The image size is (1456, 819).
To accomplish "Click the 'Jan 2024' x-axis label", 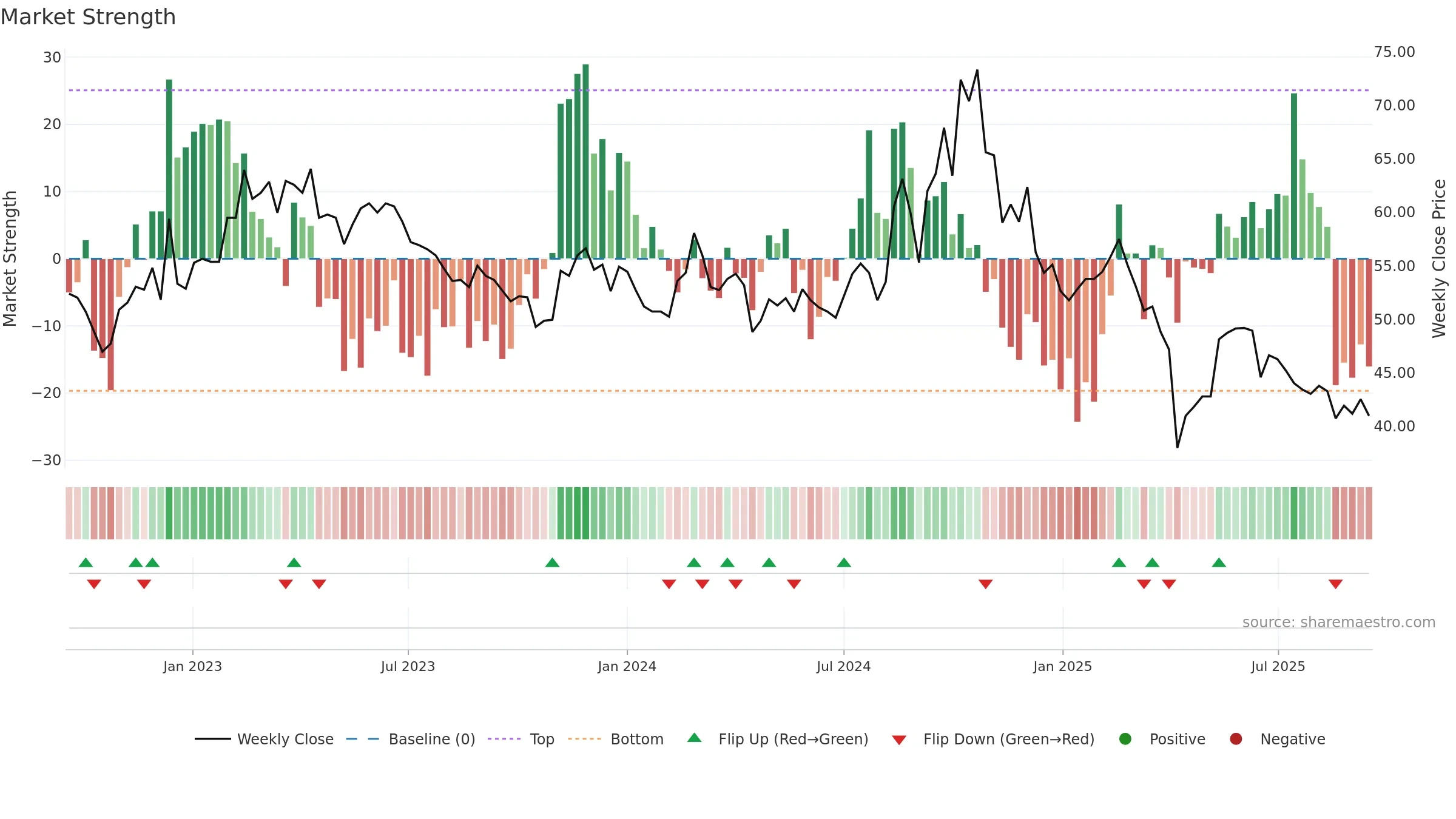I will pos(627,667).
